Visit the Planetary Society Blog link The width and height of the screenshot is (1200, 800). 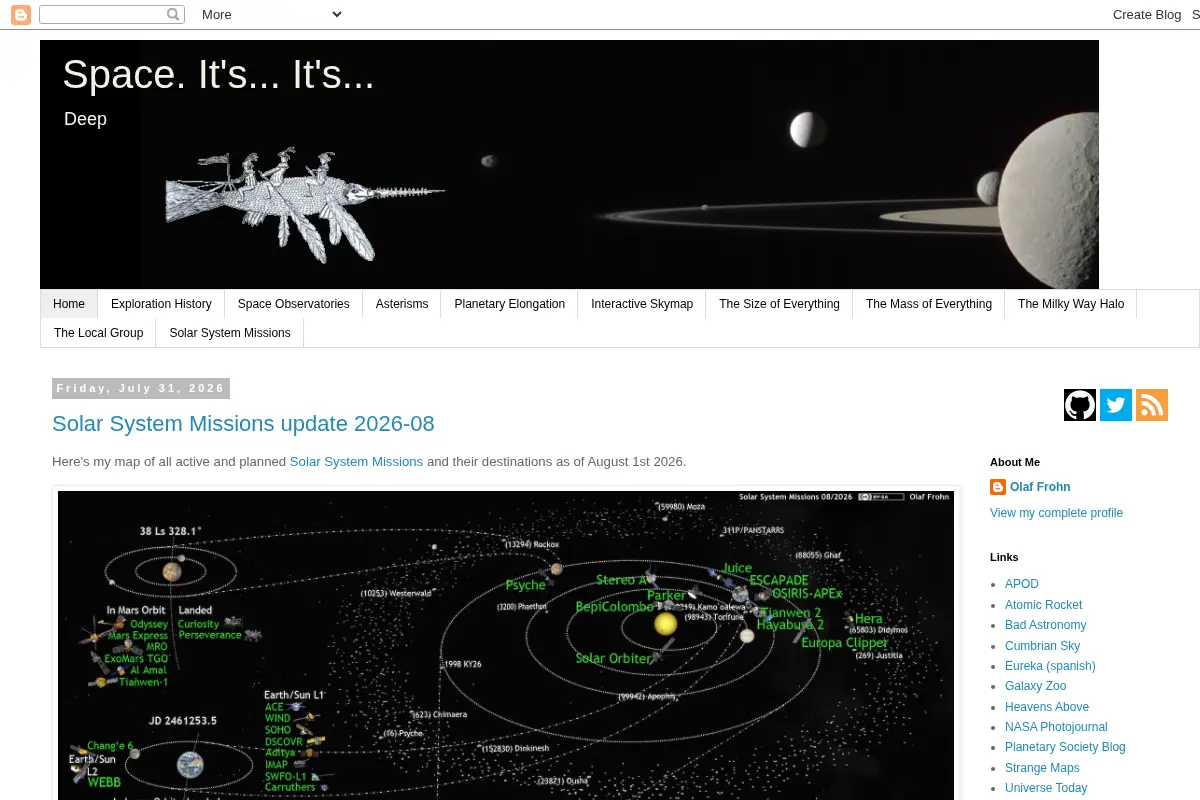1065,747
